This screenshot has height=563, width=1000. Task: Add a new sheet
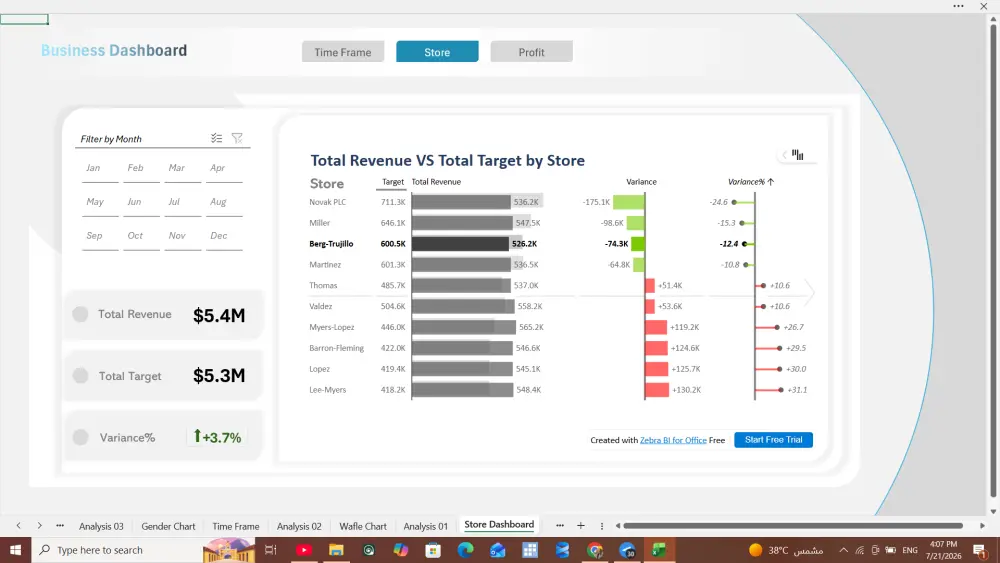coord(580,525)
